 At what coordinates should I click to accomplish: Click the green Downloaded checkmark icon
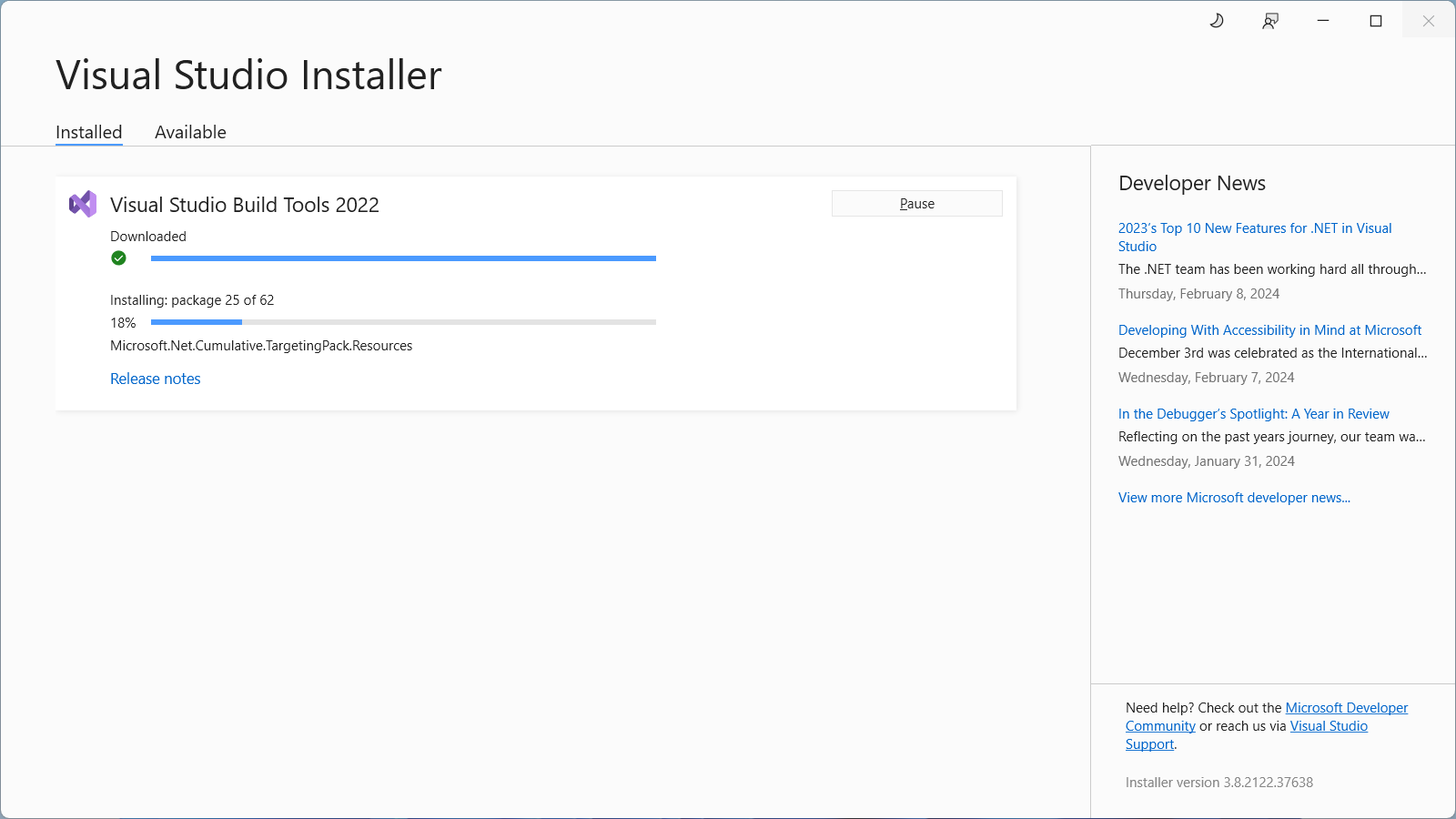click(119, 258)
